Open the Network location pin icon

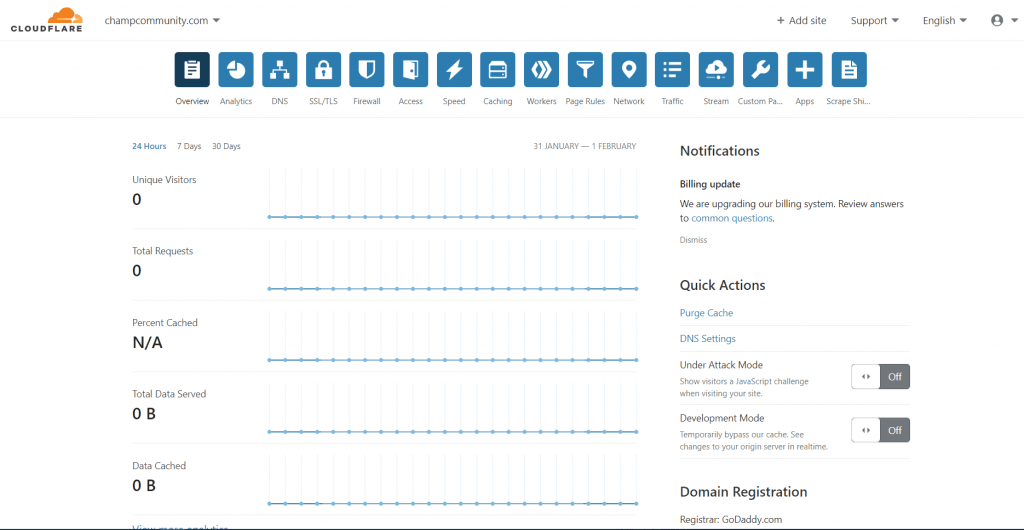629,70
